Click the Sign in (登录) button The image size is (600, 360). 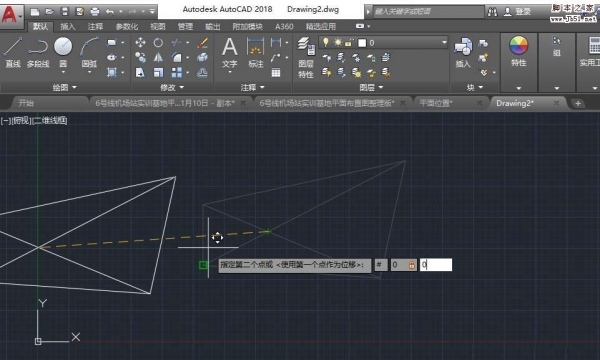(517, 12)
